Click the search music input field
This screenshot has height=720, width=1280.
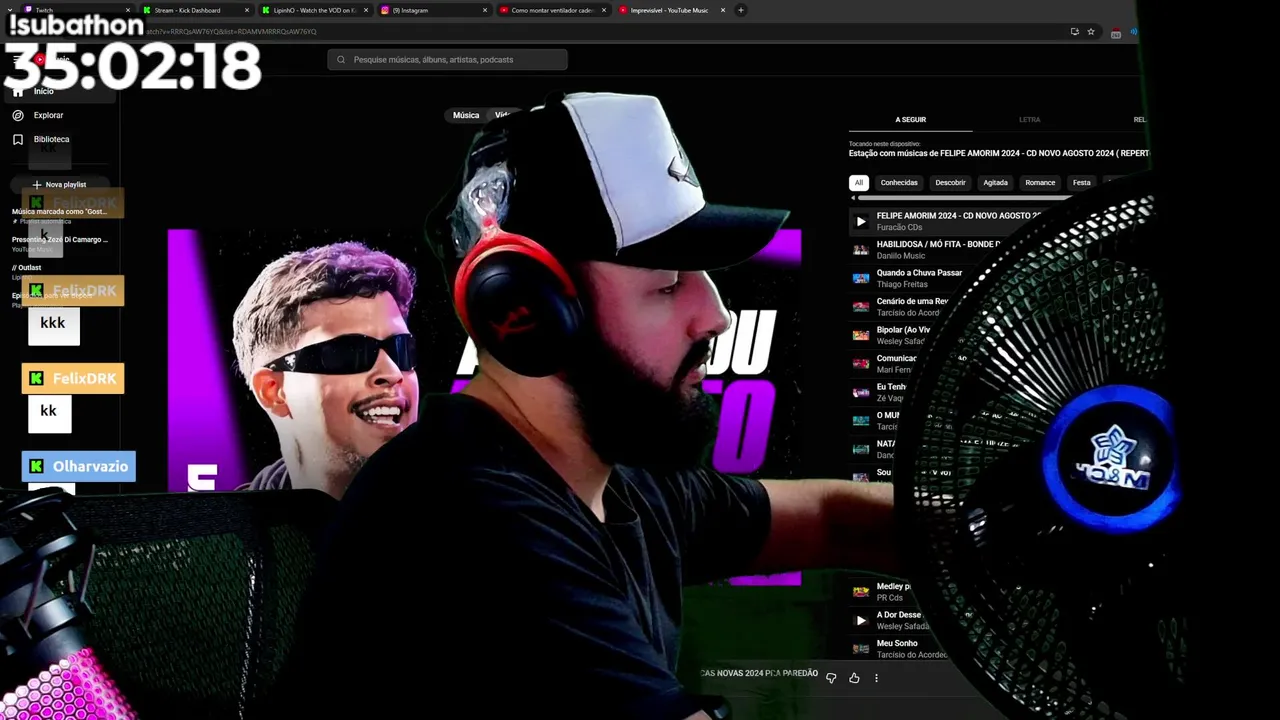point(447,60)
